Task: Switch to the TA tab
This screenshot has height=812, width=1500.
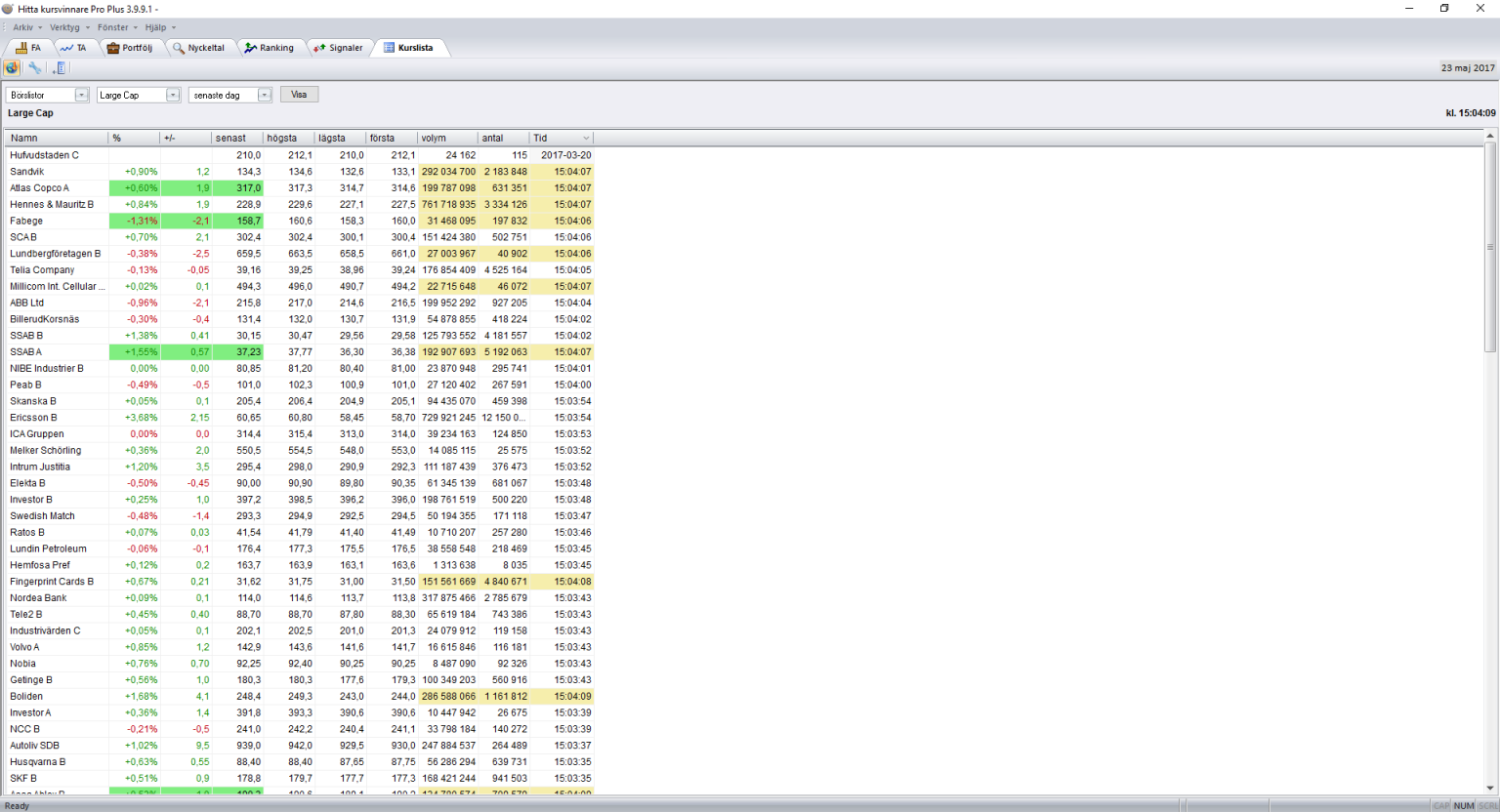Action: (x=73, y=48)
